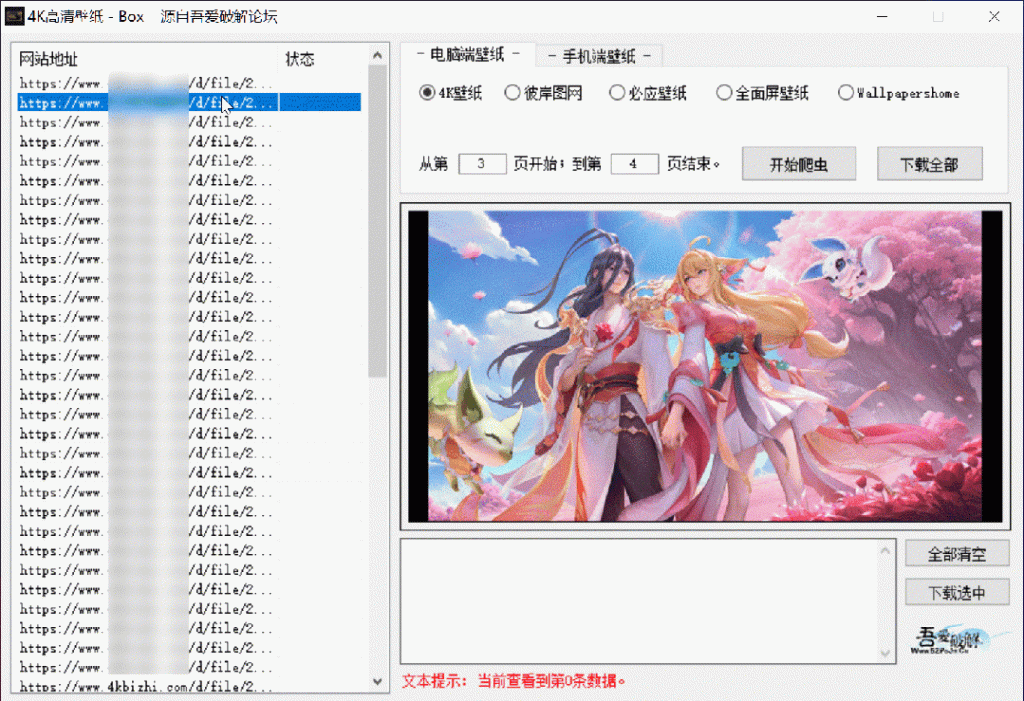Image resolution: width=1024 pixels, height=701 pixels.
Task: Hit the 下载全部 button
Action: click(929, 163)
